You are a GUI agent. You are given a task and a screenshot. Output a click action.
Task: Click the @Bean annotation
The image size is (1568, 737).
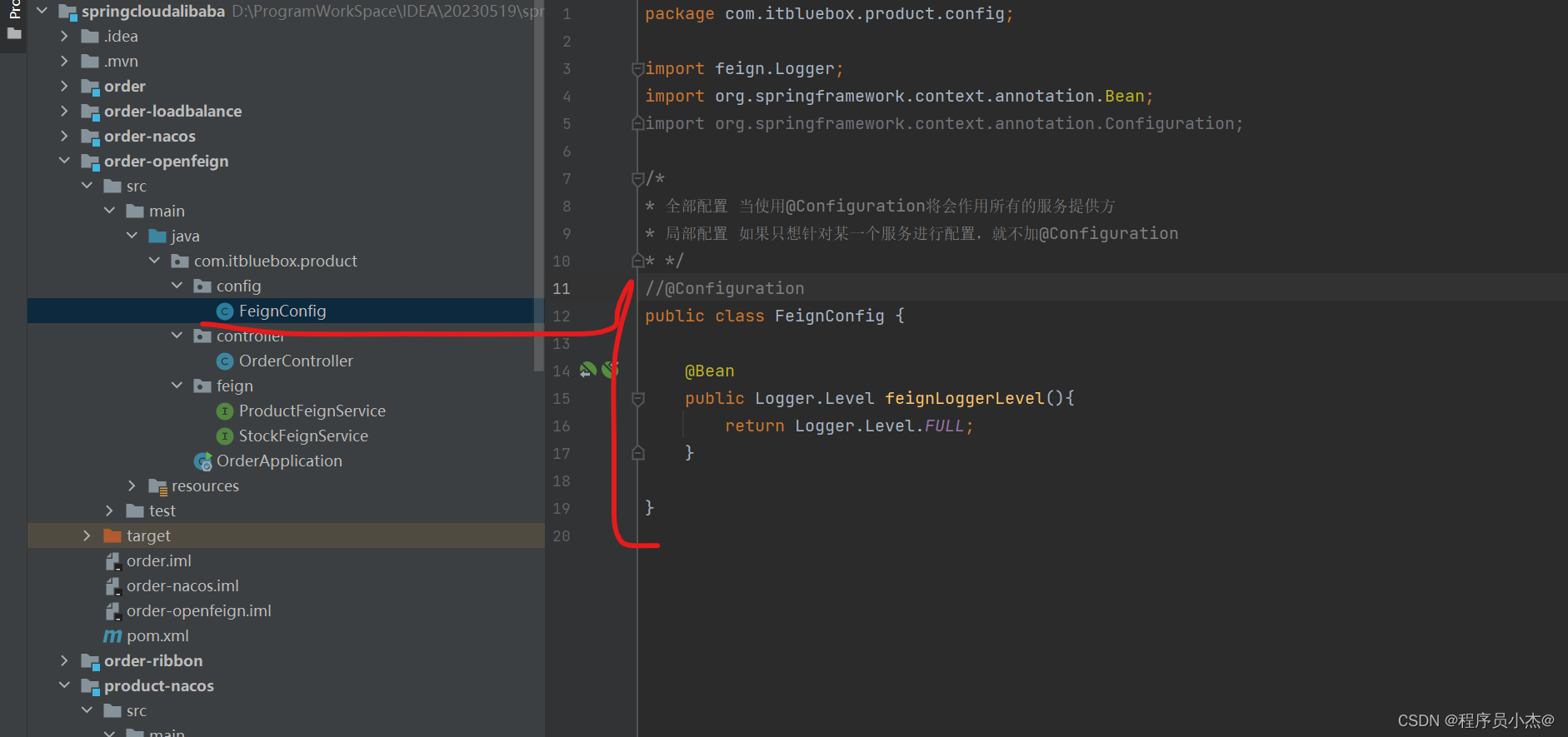coord(710,371)
